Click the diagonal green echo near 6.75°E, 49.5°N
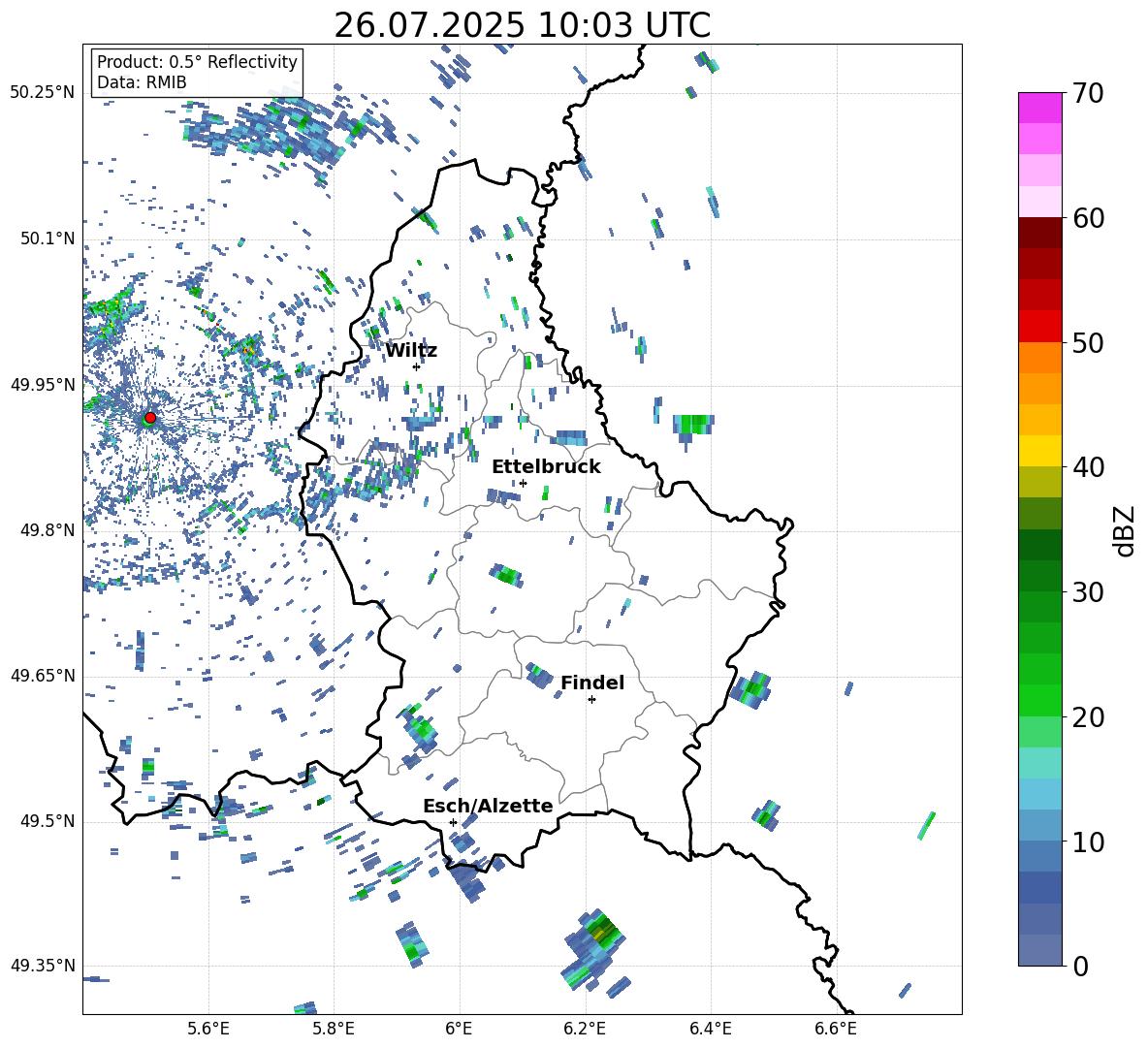 [x=927, y=826]
